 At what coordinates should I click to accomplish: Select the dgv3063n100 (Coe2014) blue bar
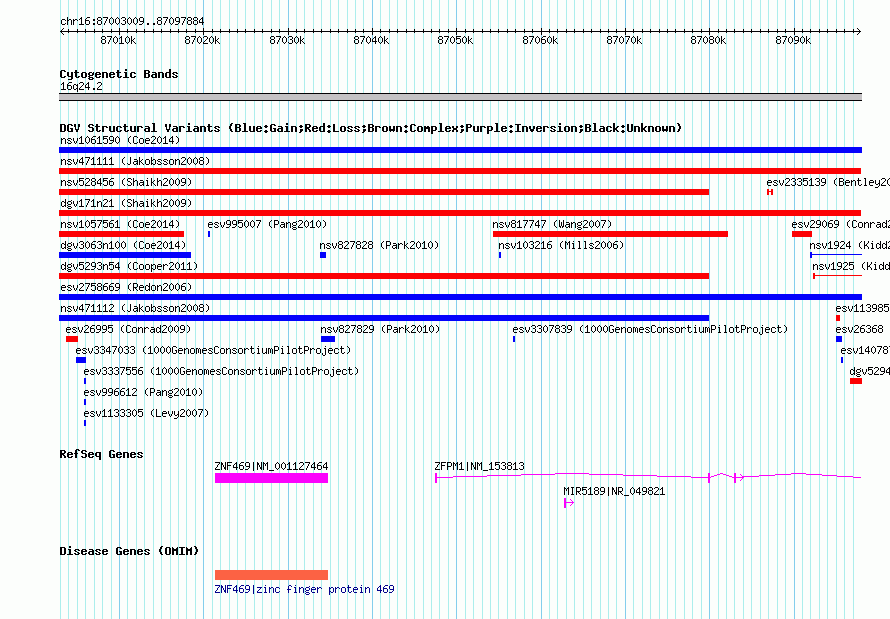(125, 255)
